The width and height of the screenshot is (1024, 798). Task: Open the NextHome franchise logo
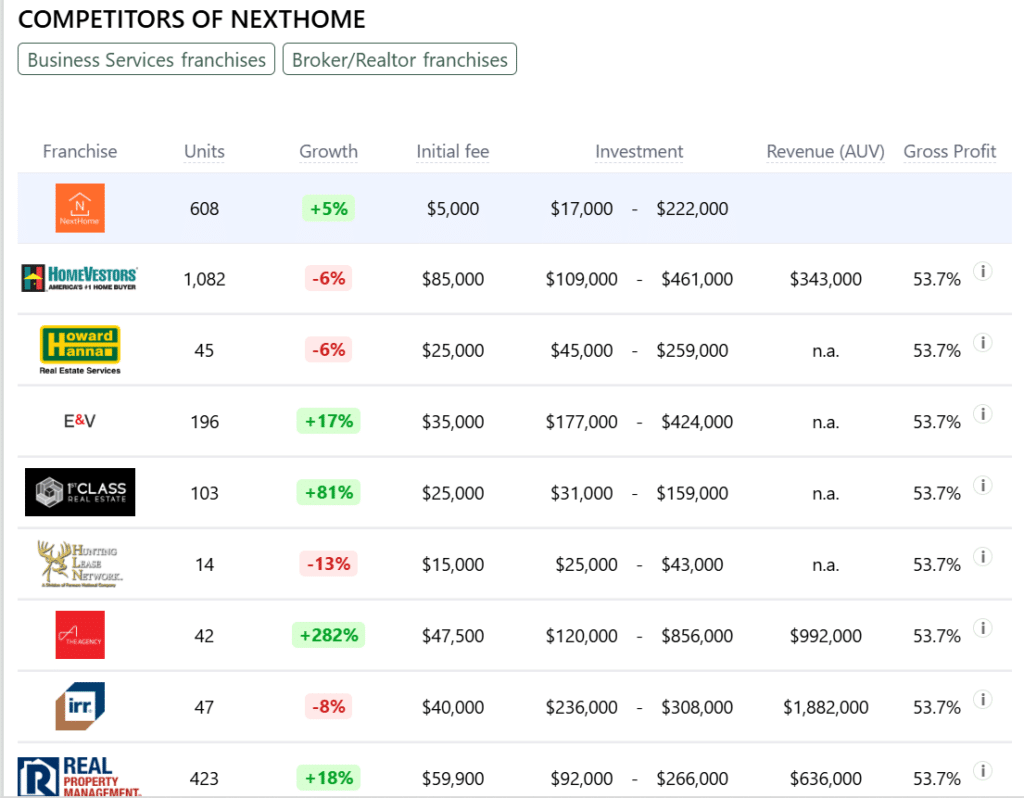[x=80, y=208]
